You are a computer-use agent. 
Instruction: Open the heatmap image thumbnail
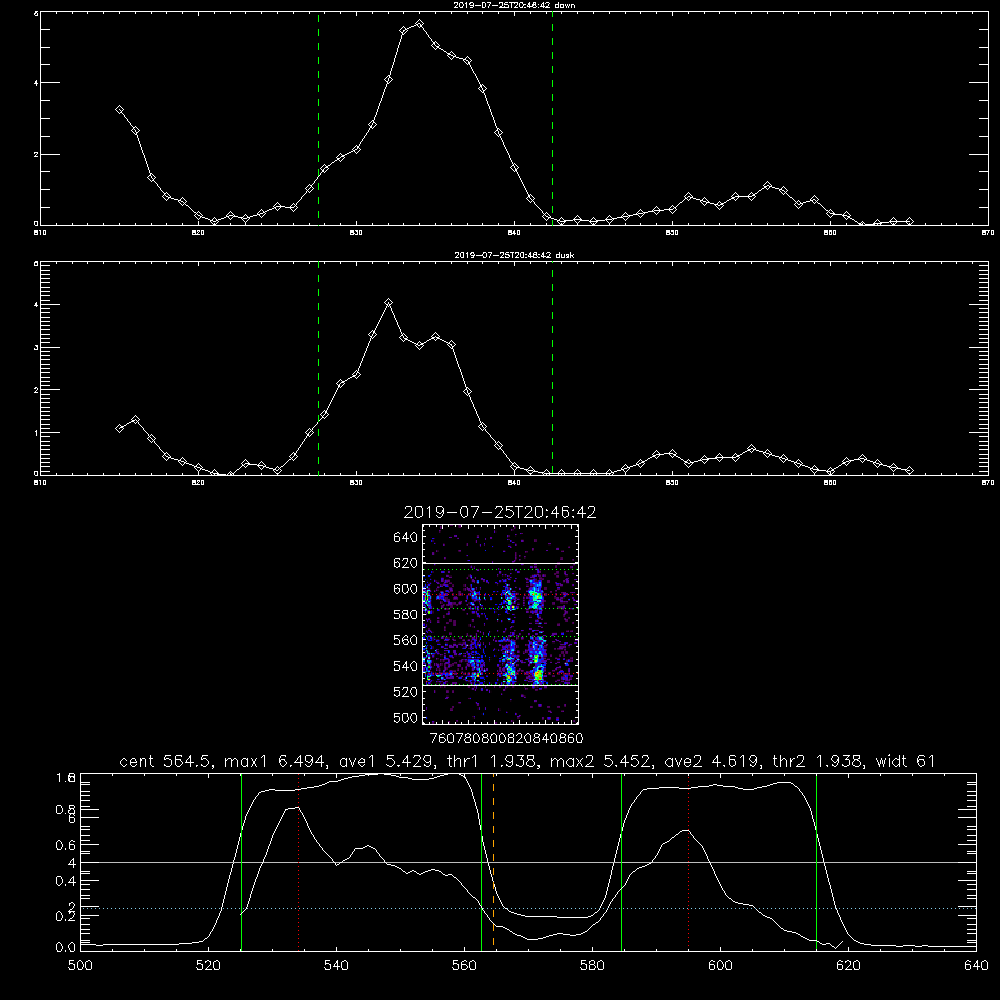pos(500,624)
